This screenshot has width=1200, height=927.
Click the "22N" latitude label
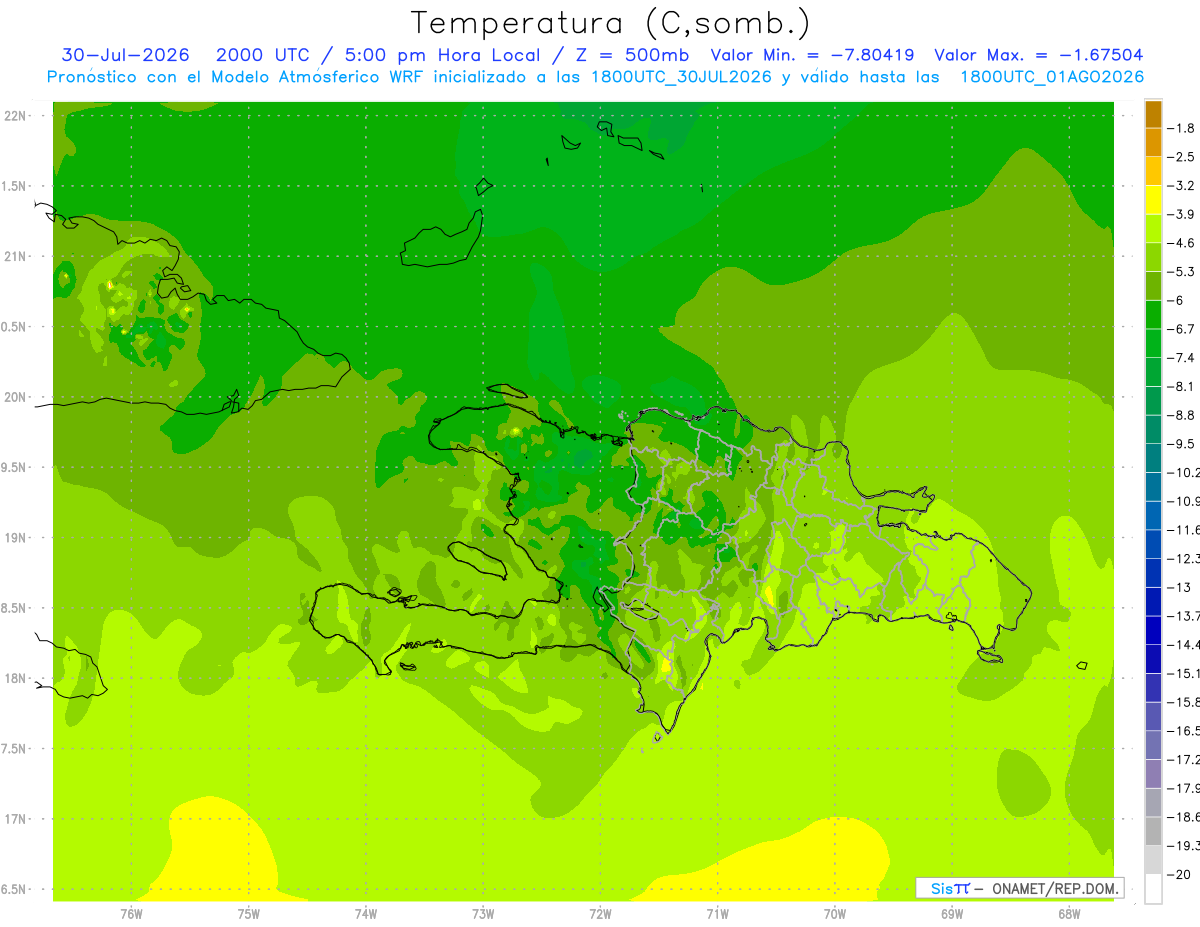[x=16, y=116]
